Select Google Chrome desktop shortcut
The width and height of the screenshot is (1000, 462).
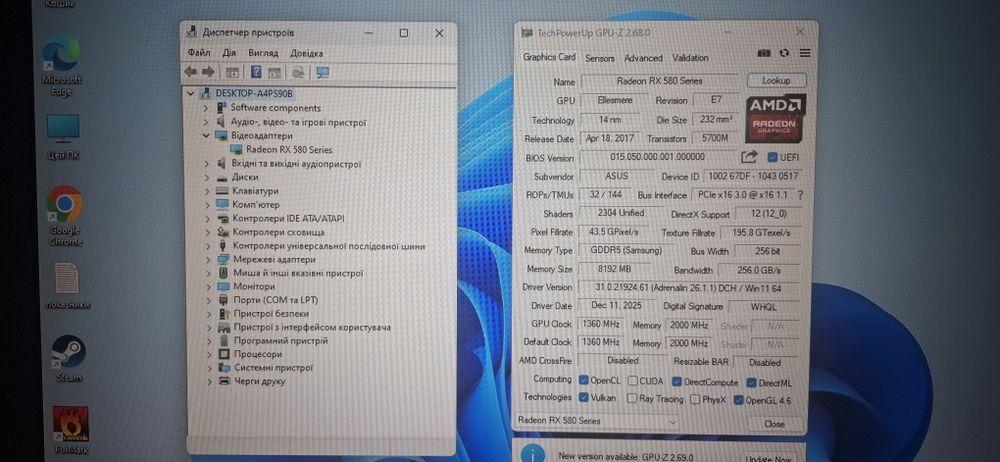click(x=64, y=216)
